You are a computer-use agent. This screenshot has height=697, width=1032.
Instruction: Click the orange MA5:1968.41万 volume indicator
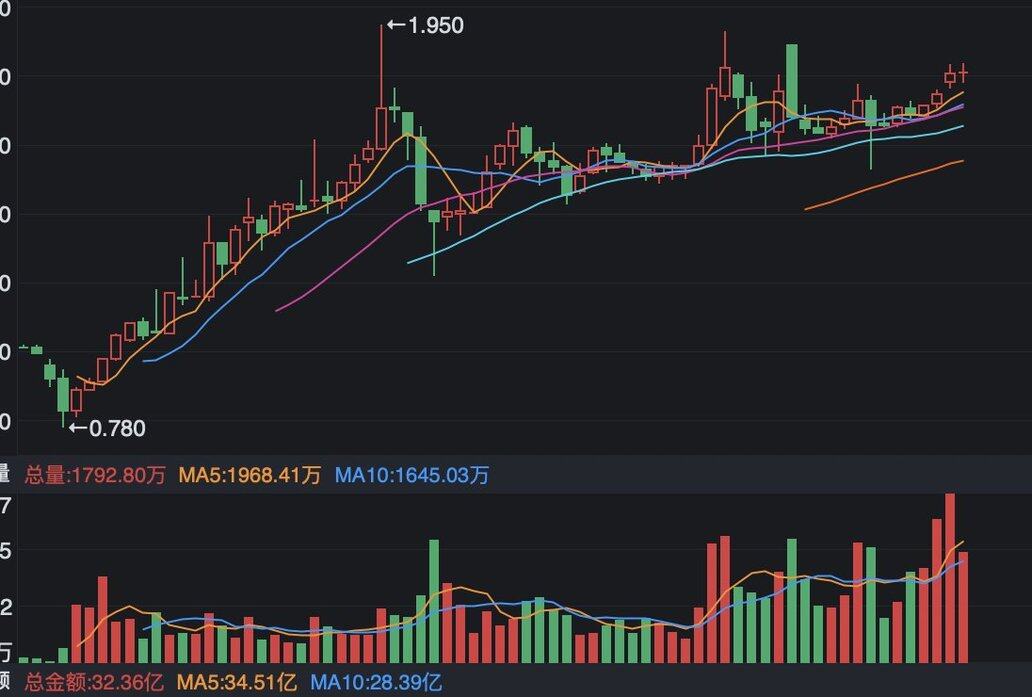click(x=250, y=475)
